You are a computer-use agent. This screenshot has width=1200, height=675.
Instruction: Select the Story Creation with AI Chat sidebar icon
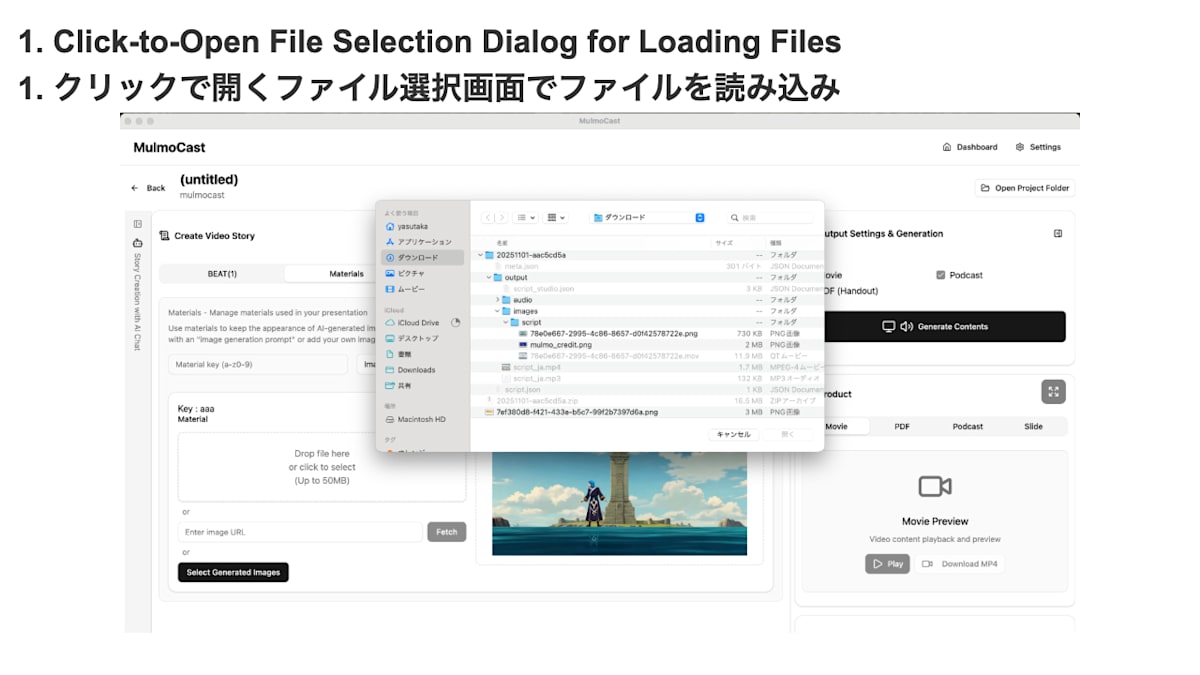click(137, 244)
